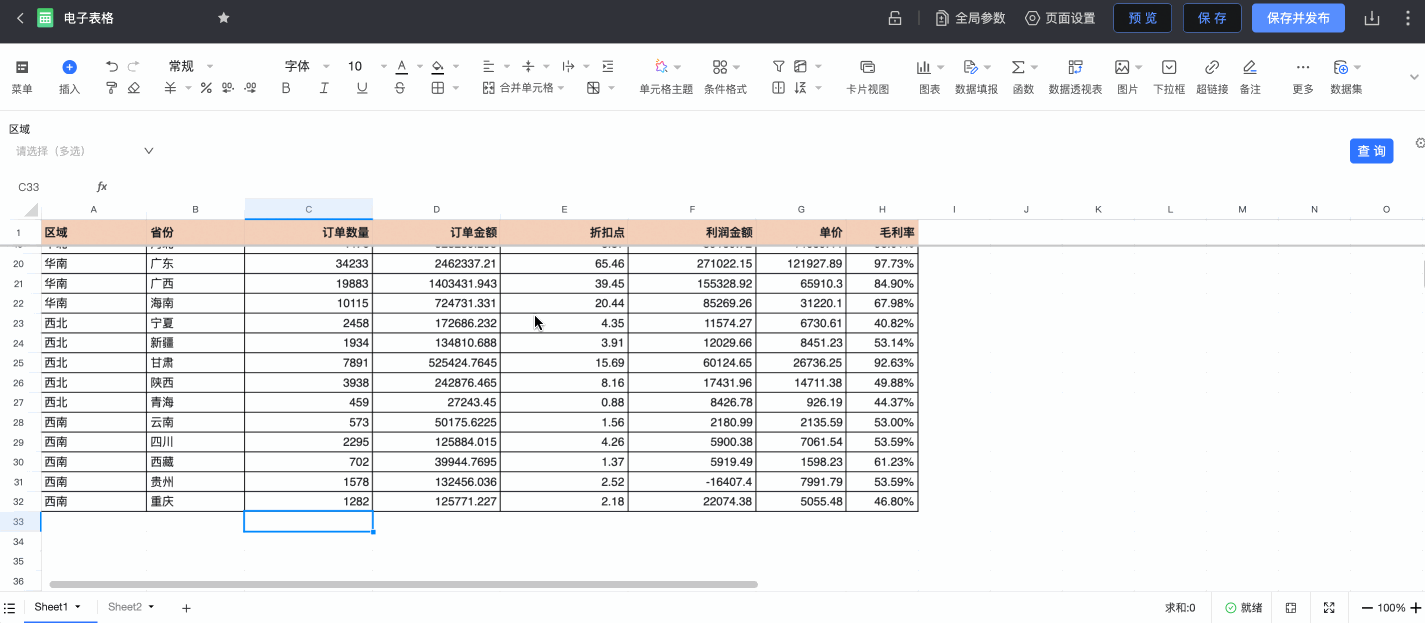1425x623 pixels.
Task: Click the filter funnel icon
Action: point(778,67)
